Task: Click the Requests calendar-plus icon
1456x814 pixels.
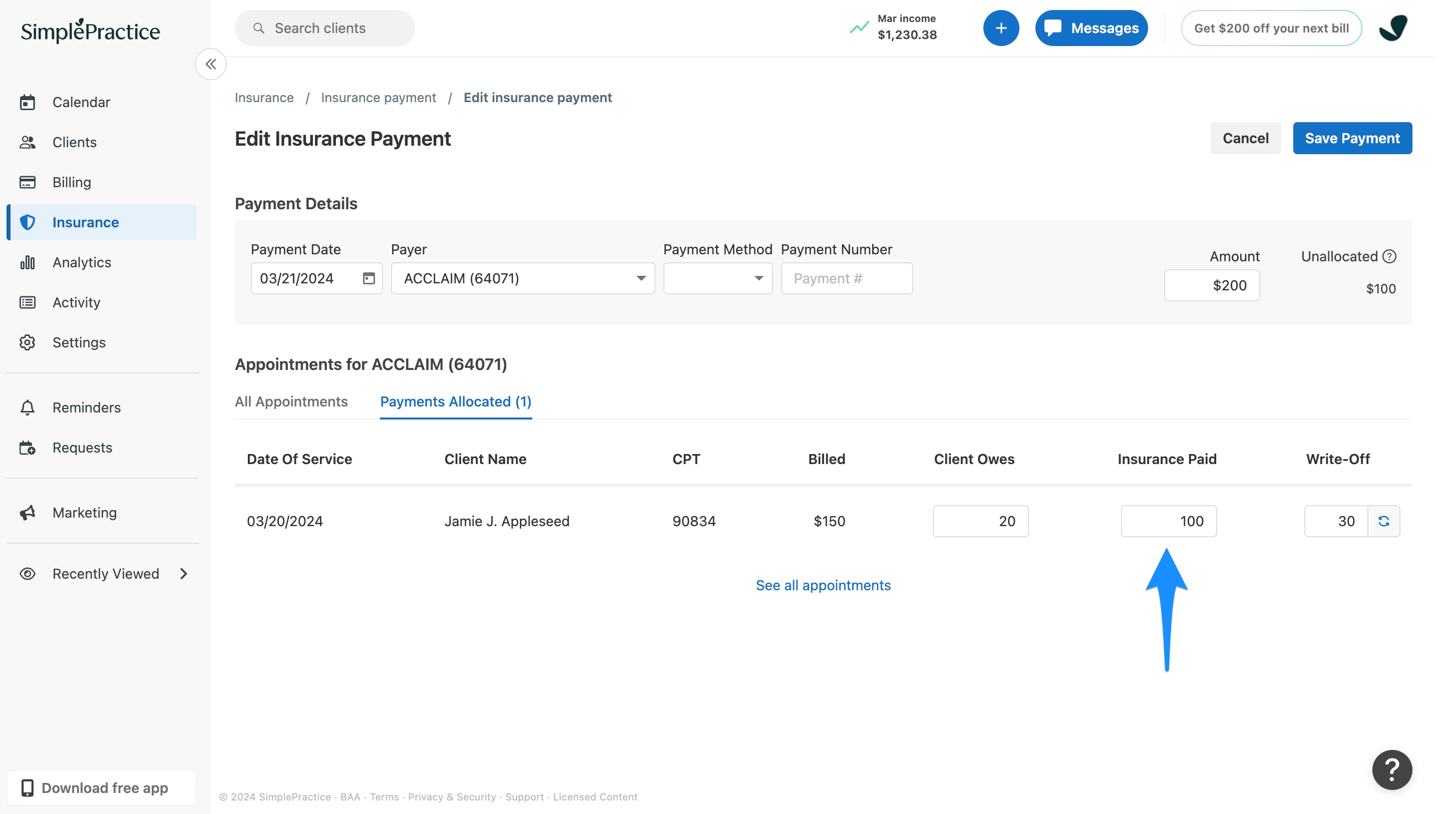Action: pyautogui.click(x=27, y=448)
